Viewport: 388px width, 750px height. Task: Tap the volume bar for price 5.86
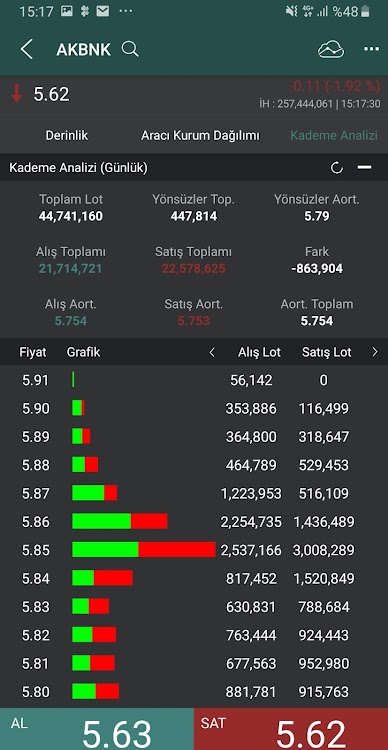click(x=120, y=521)
